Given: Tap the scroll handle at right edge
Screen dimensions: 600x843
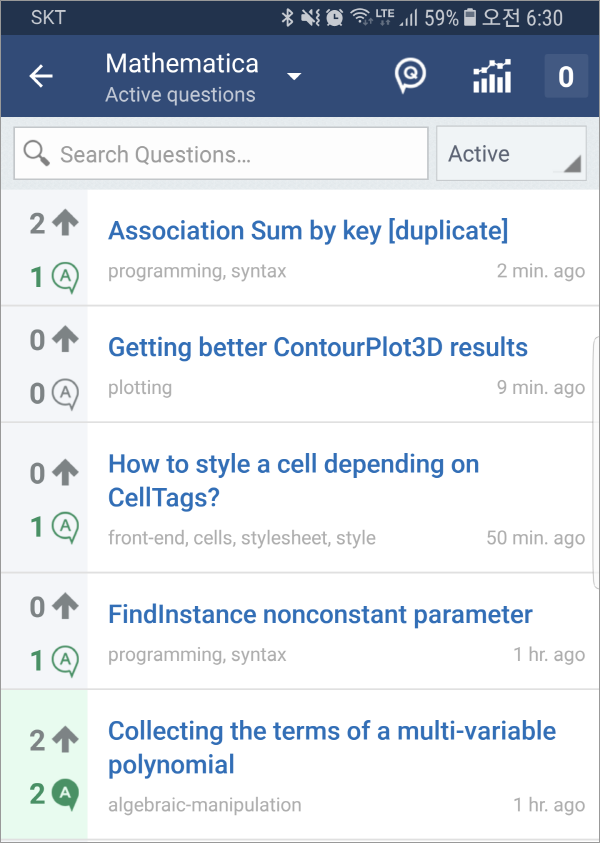Looking at the screenshot, I should tap(596, 462).
